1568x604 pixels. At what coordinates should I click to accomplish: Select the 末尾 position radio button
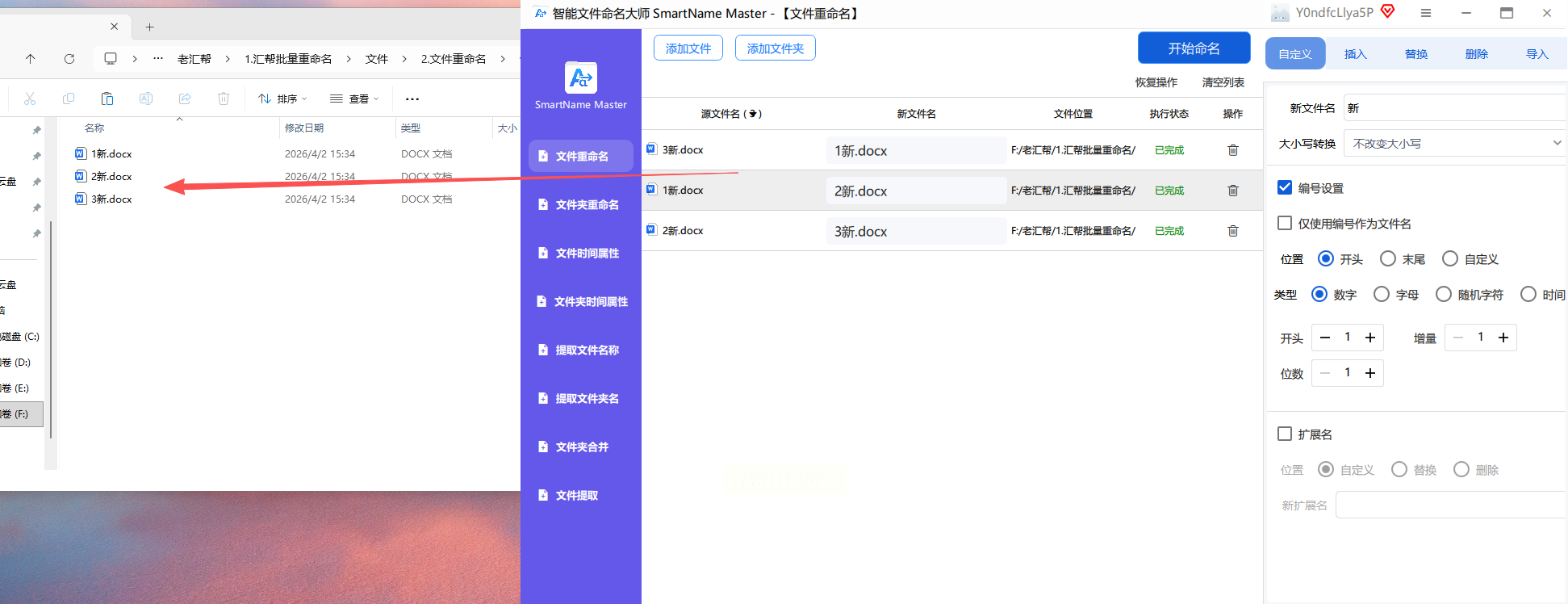tap(1388, 258)
